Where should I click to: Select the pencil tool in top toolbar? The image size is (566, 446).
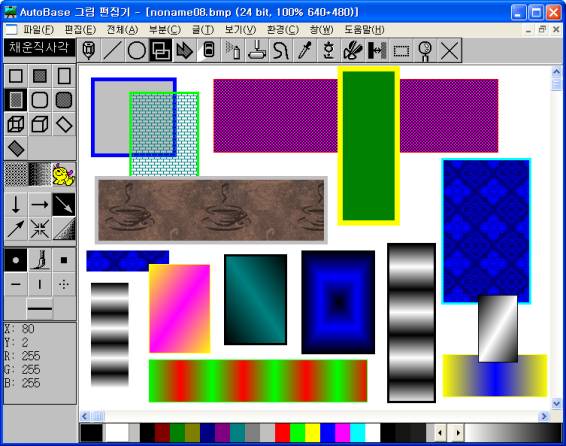point(89,51)
